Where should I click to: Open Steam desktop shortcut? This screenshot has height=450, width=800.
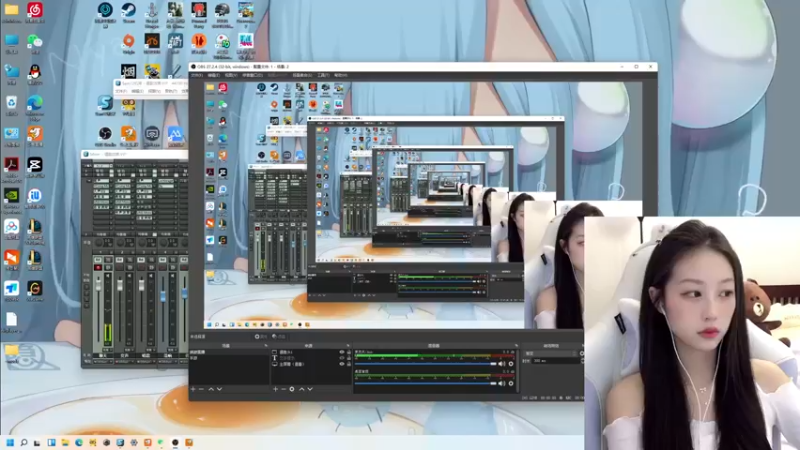coord(129,11)
